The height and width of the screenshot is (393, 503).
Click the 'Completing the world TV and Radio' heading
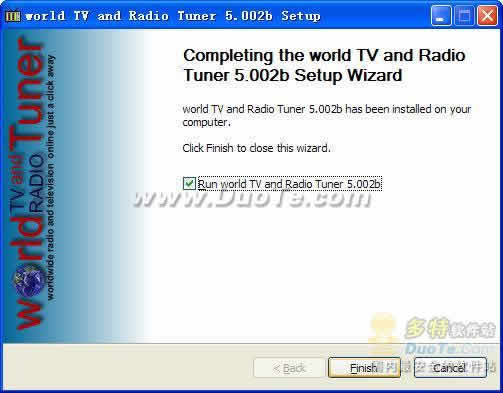[x=324, y=55]
